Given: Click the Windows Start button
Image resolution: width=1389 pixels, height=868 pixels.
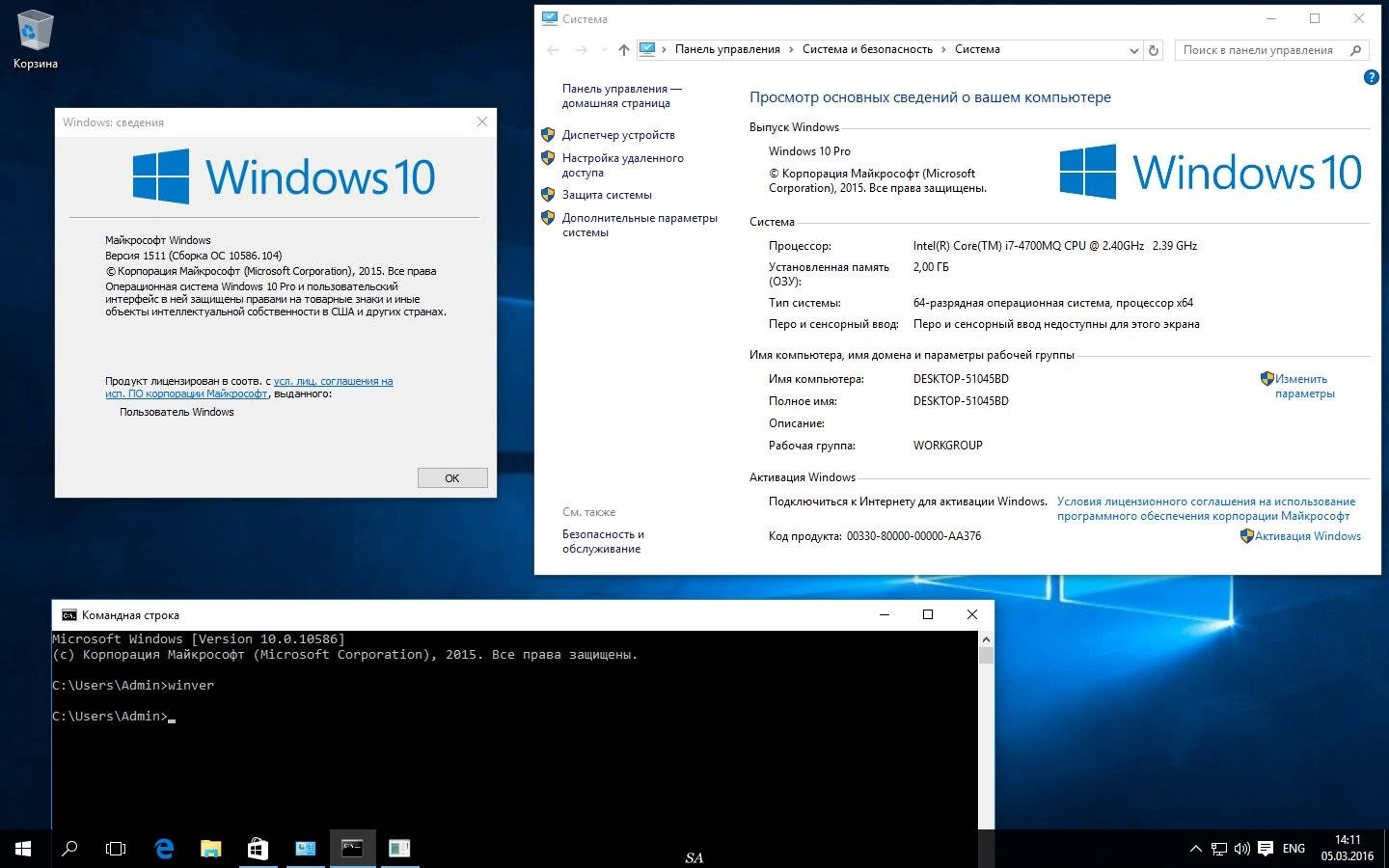Looking at the screenshot, I should pos(23,849).
